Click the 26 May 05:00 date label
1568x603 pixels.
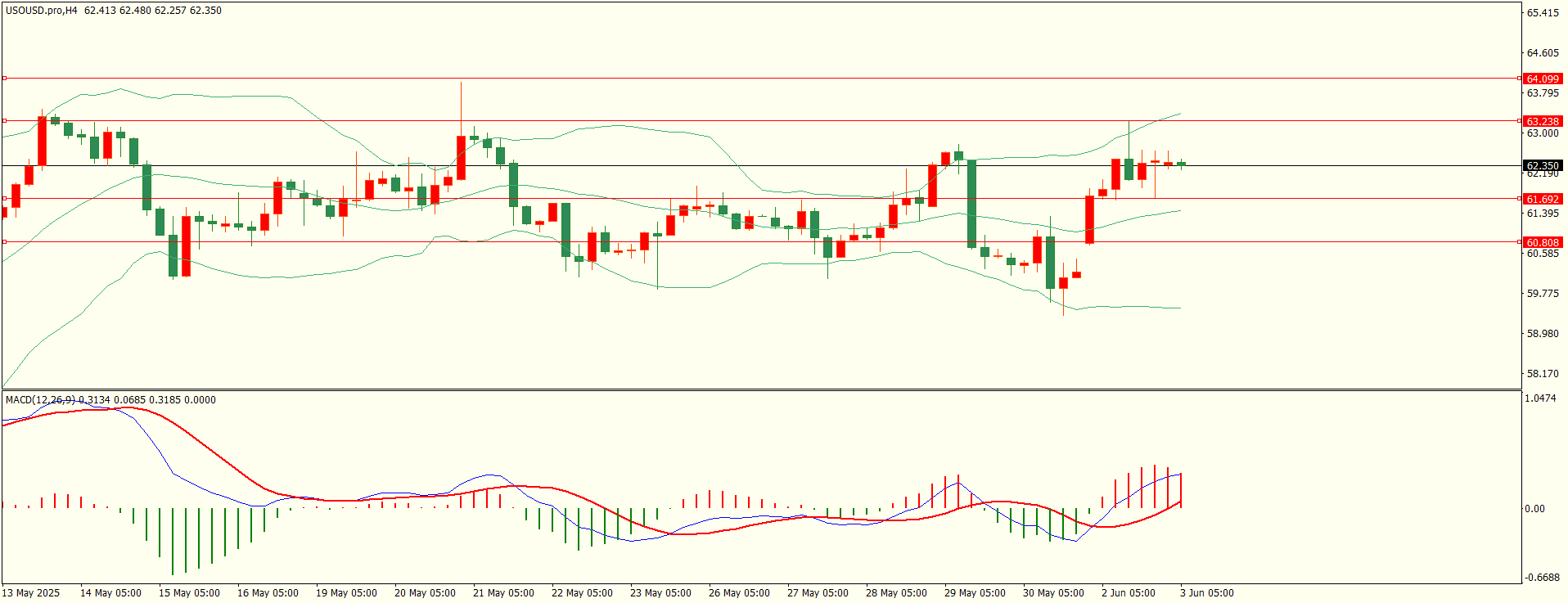pyautogui.click(x=739, y=593)
